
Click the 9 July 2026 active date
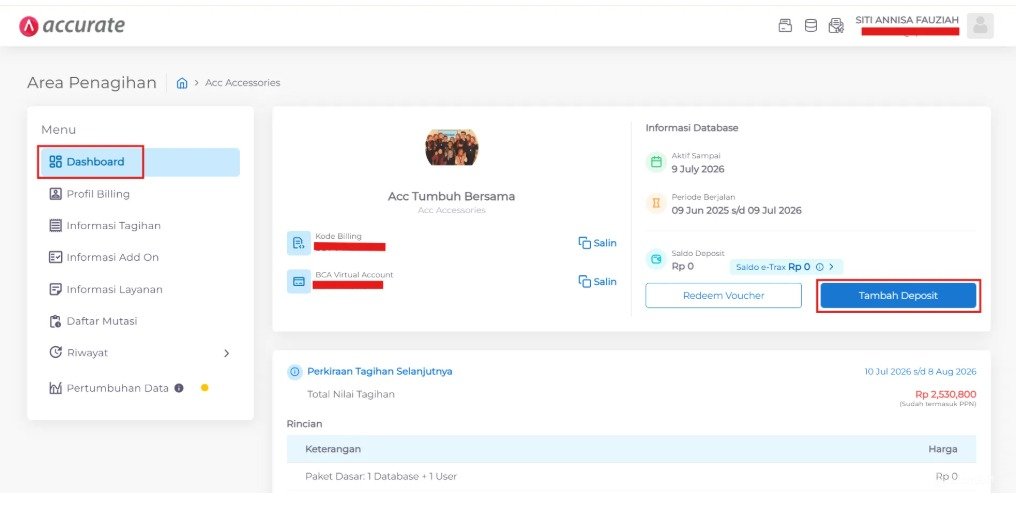pos(698,169)
